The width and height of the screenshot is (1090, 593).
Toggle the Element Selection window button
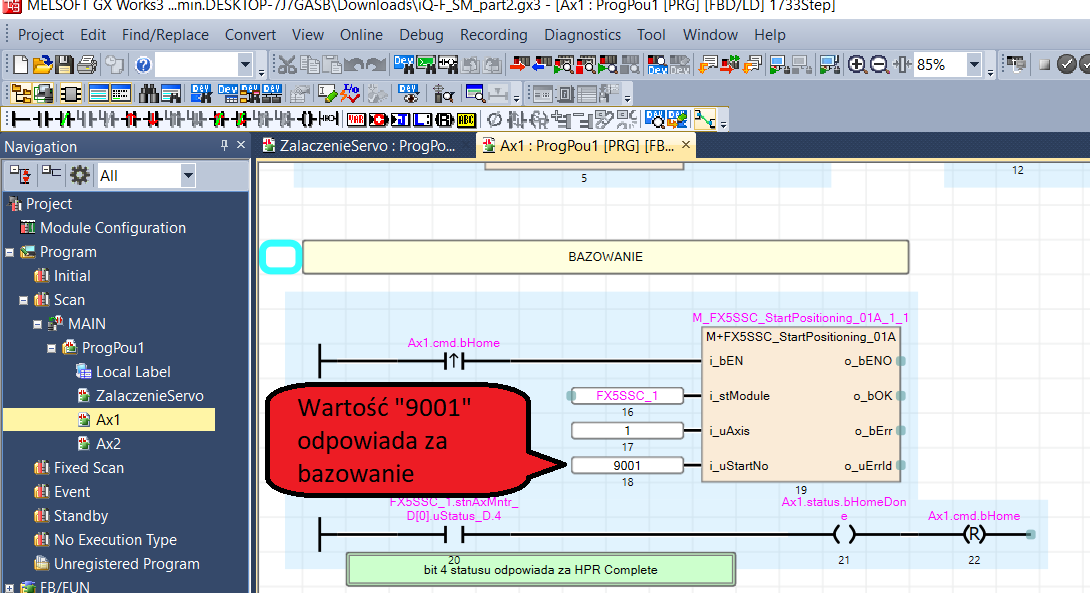click(70, 93)
